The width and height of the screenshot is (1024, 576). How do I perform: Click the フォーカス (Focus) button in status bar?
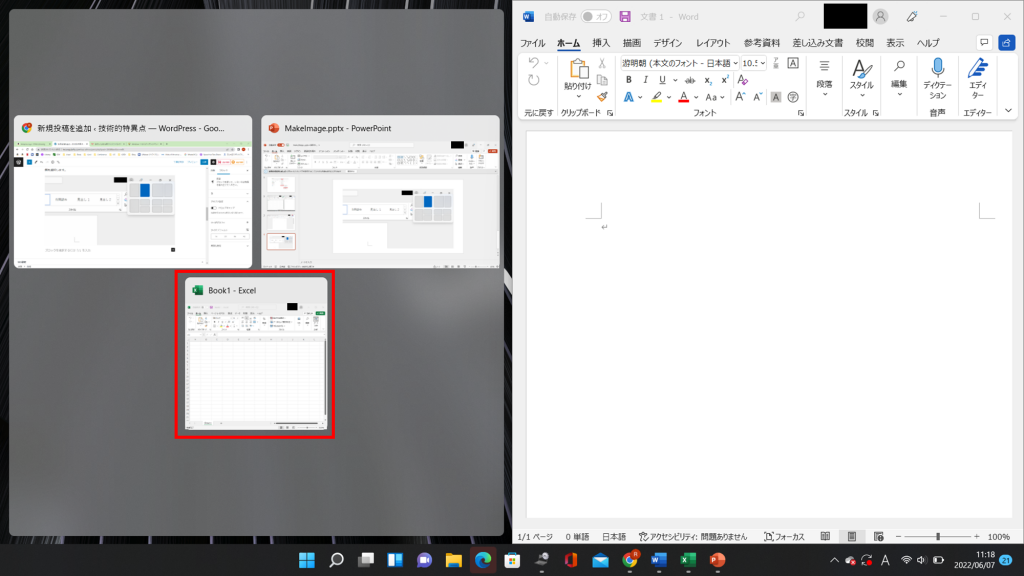click(x=784, y=537)
